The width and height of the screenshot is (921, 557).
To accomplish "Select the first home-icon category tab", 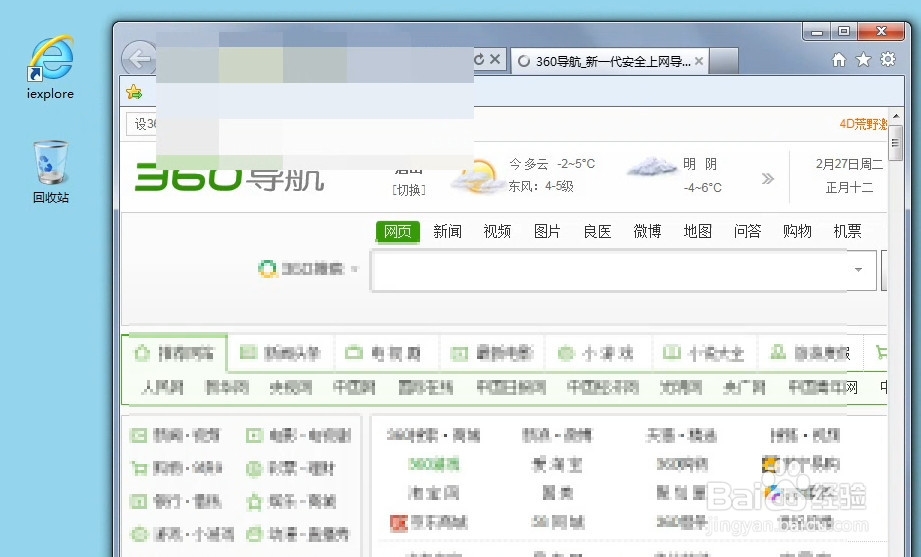I will 174,353.
